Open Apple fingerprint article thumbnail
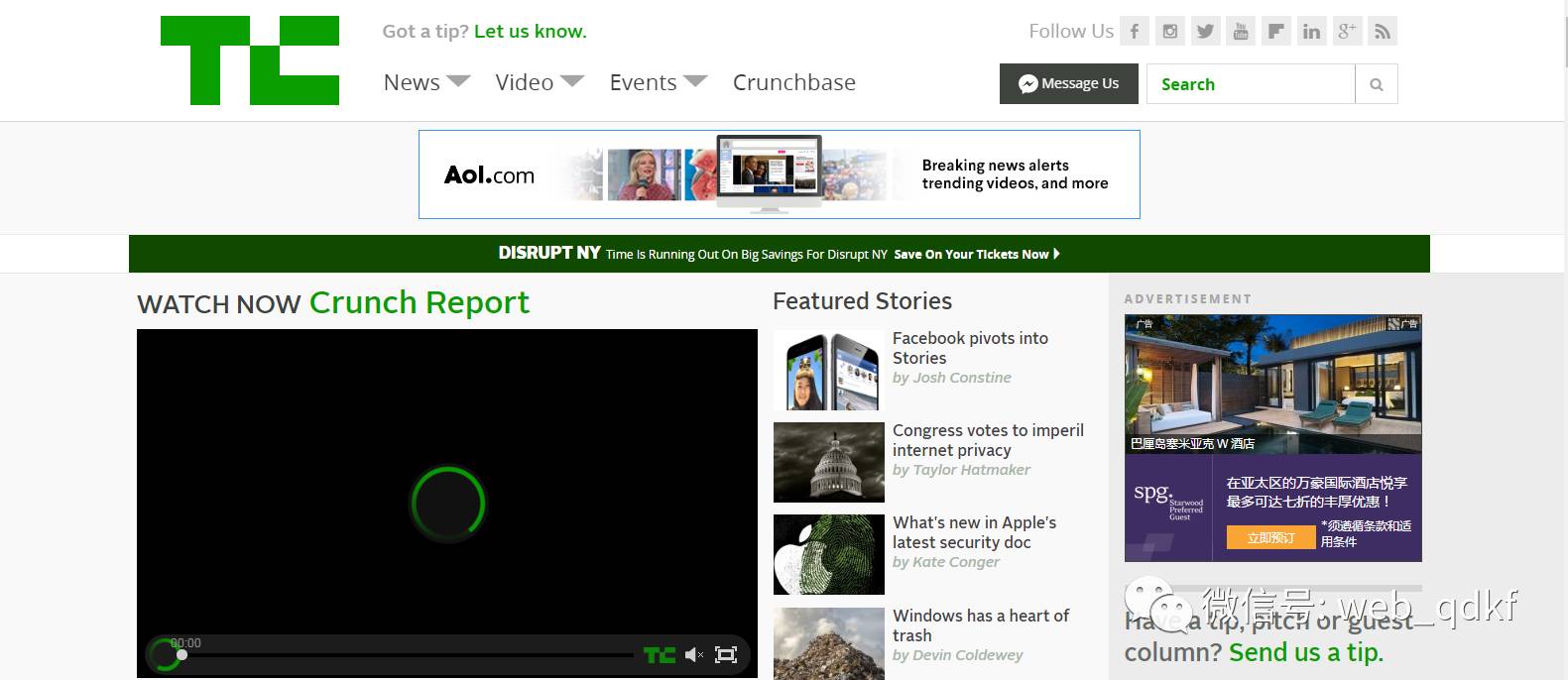The width and height of the screenshot is (1568, 680). [x=829, y=555]
